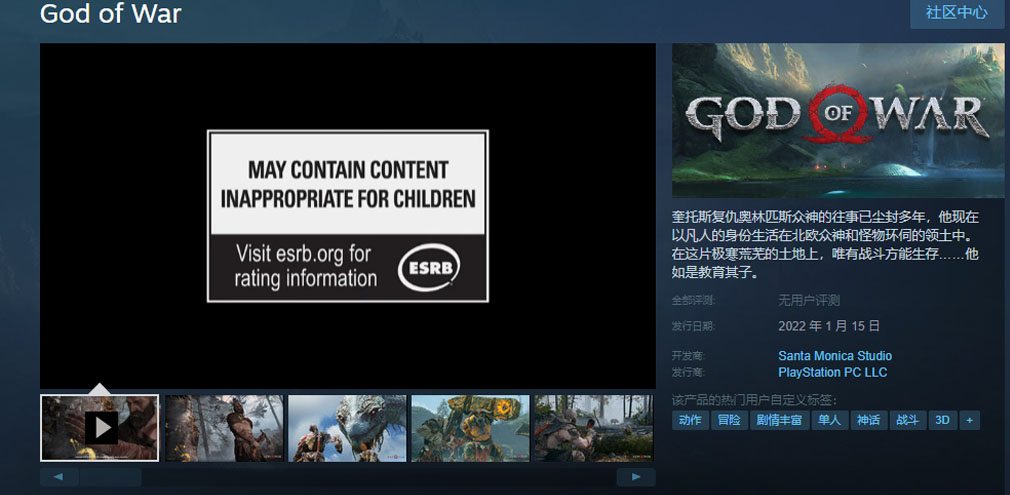Select the Kratos in forest screenshot thumbnail

224,428
